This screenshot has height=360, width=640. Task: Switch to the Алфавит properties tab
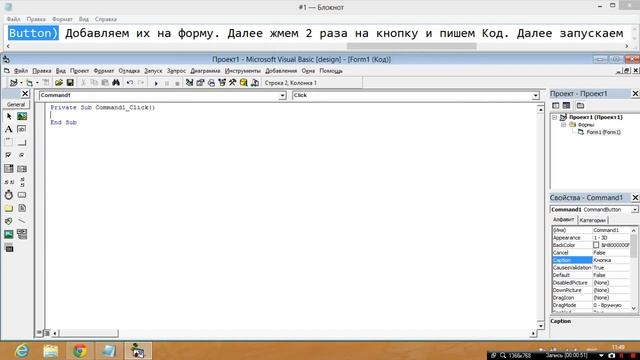point(563,220)
